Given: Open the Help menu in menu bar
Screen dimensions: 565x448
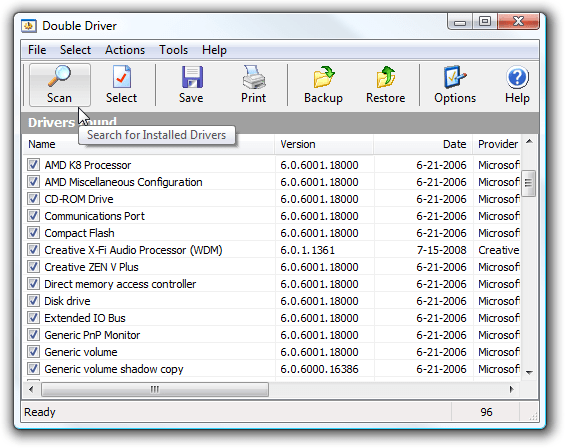Looking at the screenshot, I should (x=214, y=50).
